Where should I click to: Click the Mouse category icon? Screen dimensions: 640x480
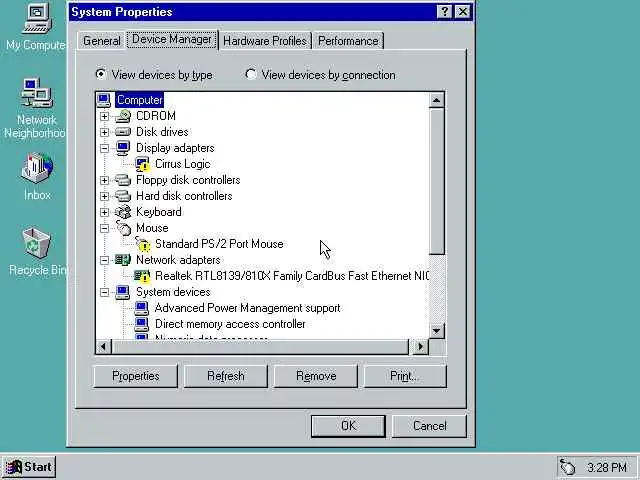[x=123, y=228]
